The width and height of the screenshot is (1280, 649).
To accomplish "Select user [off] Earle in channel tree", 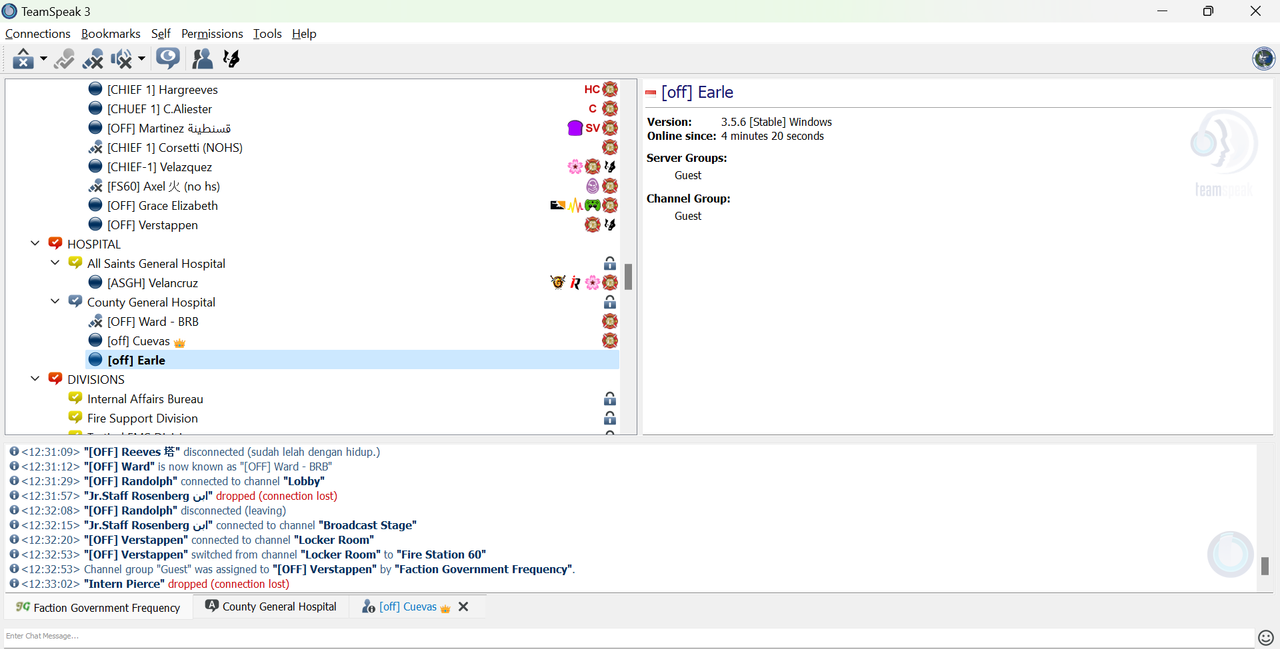I will 136,360.
